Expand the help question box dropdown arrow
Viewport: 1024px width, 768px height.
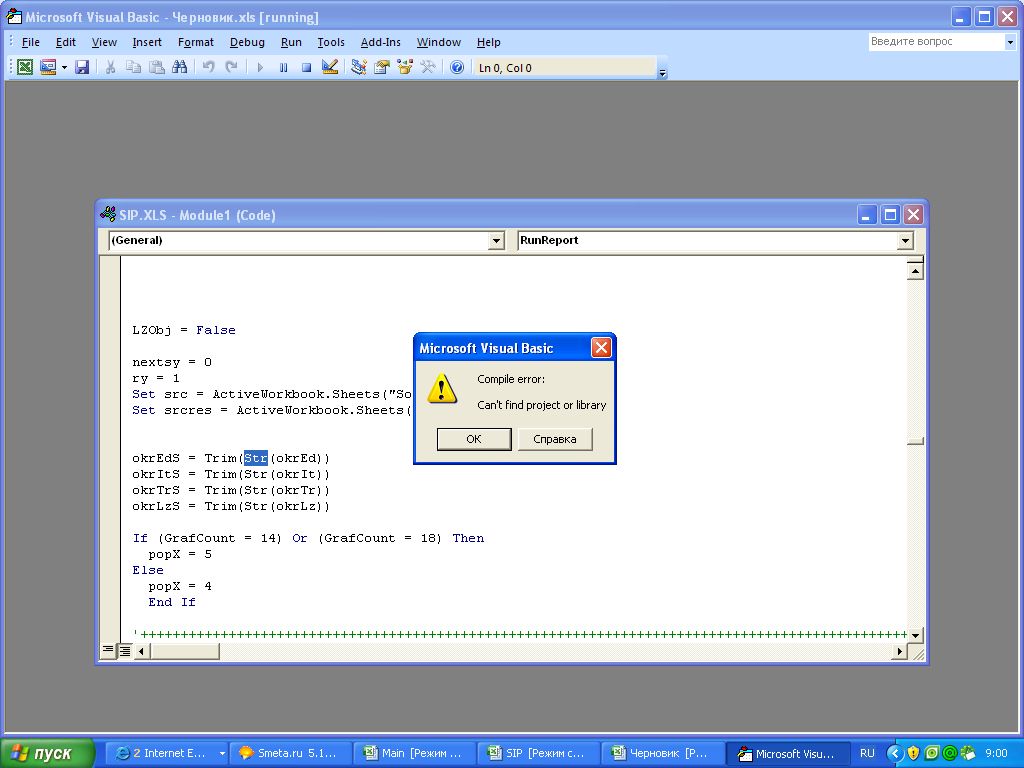[1010, 42]
